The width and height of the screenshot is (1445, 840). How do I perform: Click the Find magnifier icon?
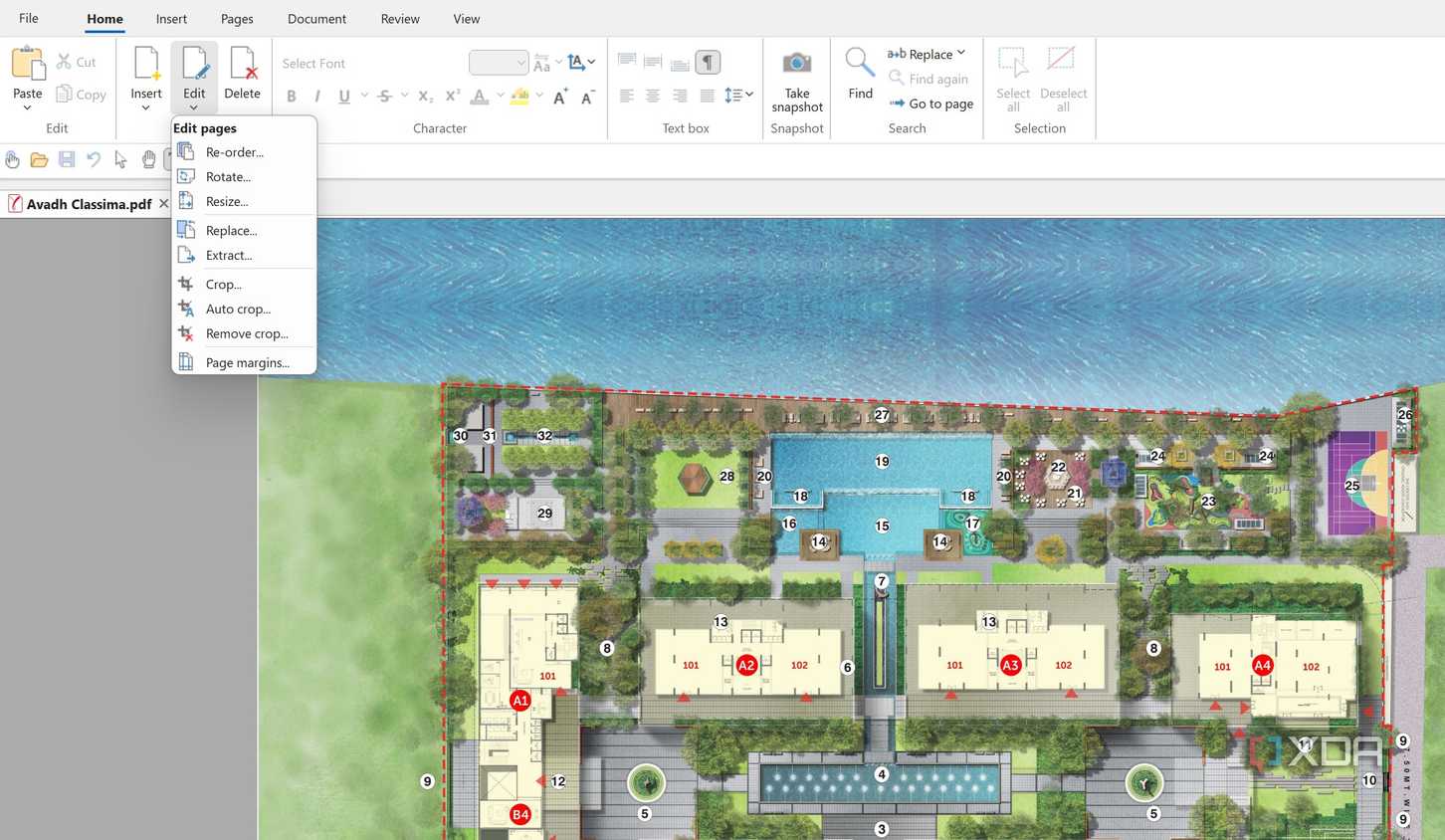(x=860, y=63)
